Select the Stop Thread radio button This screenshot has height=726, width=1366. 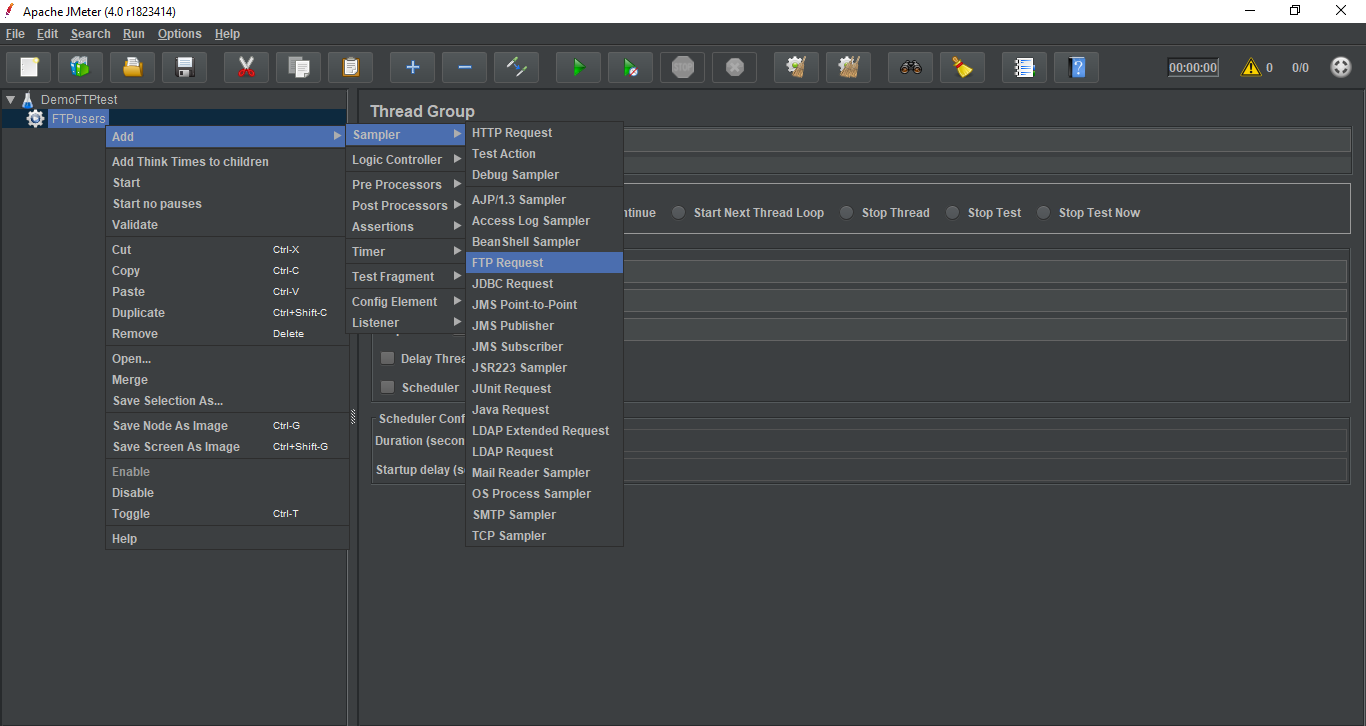pyautogui.click(x=847, y=213)
